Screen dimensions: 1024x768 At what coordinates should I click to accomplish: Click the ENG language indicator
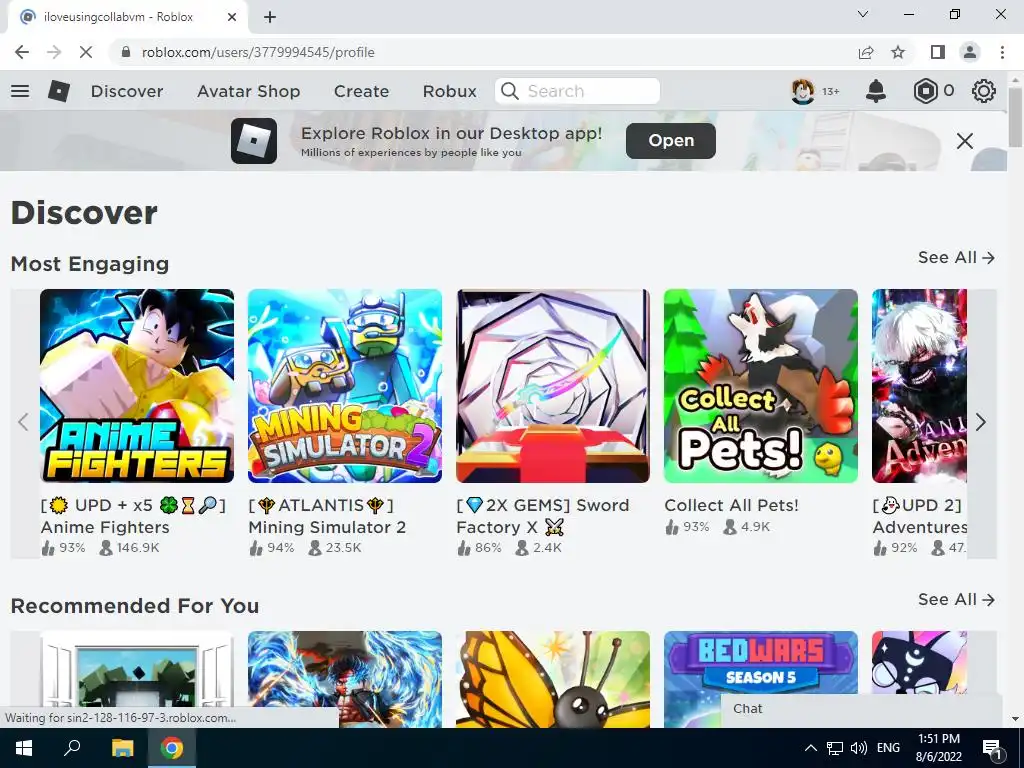pos(888,748)
